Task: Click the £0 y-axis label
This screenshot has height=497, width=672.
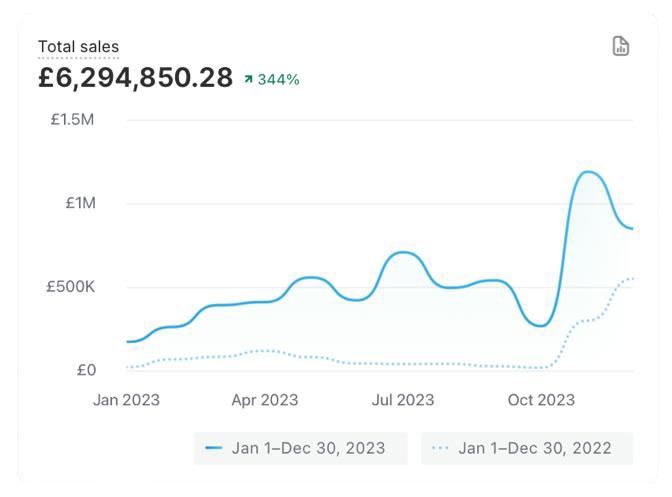Action: 86,370
